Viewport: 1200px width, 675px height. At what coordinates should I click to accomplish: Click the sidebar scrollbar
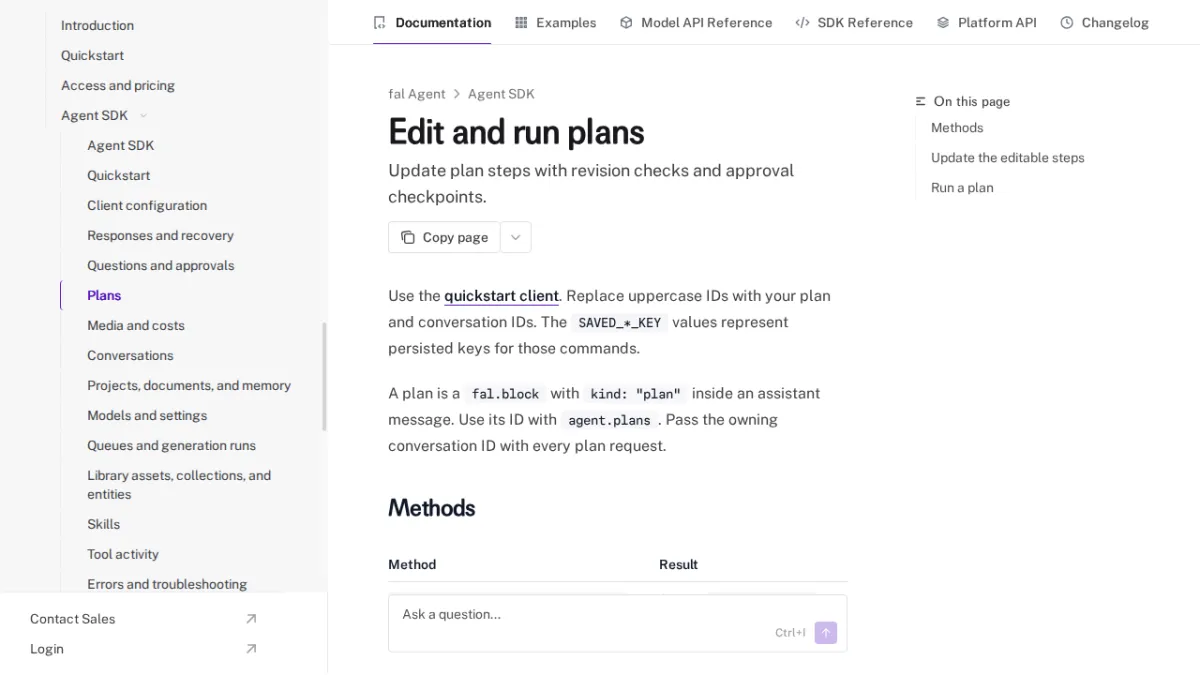pos(324,376)
